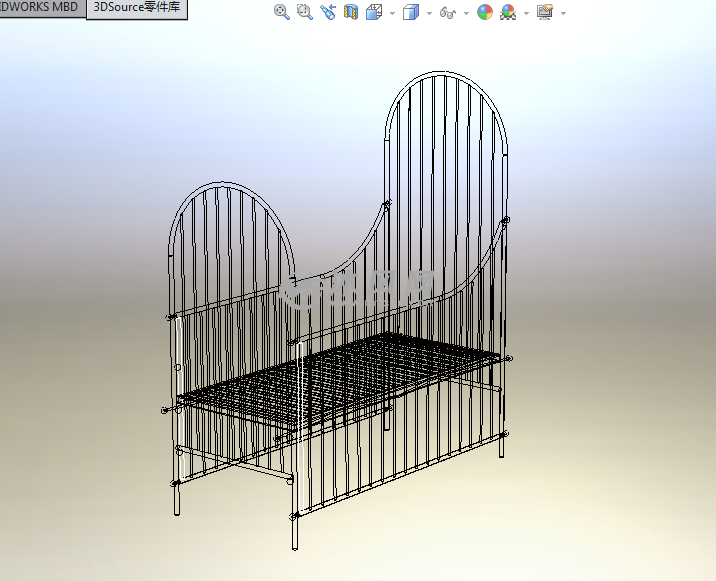Screen dimensions: 716x581
Task: Expand the Hide/Show Items dropdown arrow
Action: (466, 13)
